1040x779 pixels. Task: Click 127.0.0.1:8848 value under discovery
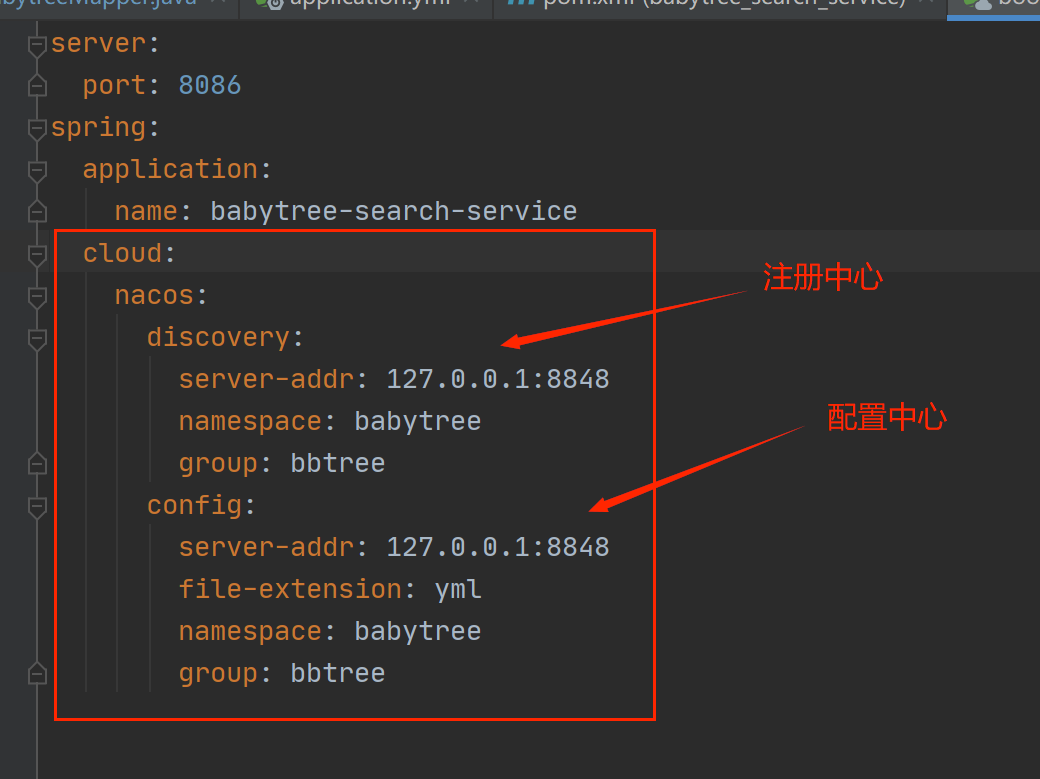[x=497, y=380]
